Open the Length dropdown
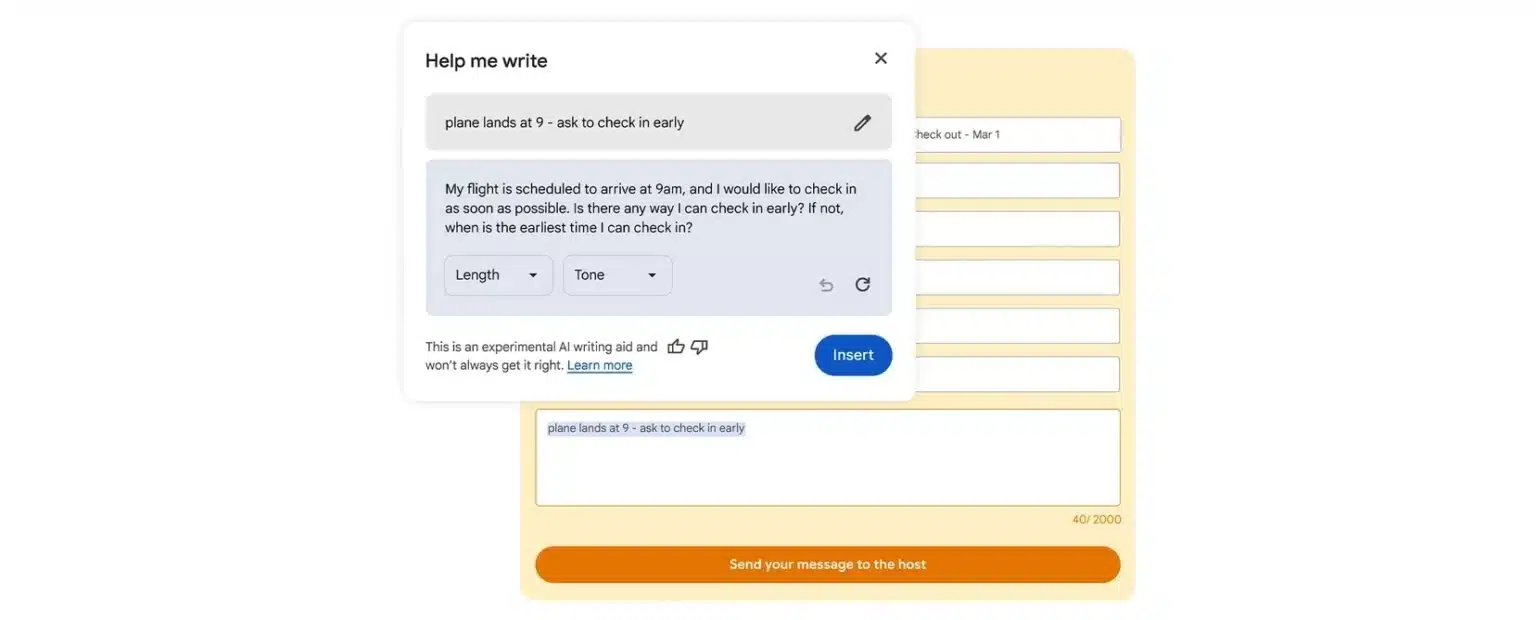1536x620 pixels. (x=497, y=274)
